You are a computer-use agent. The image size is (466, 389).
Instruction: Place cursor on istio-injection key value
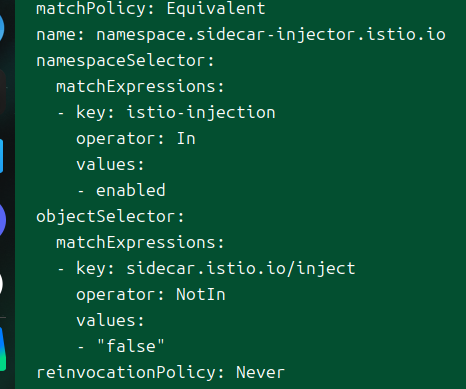point(201,112)
